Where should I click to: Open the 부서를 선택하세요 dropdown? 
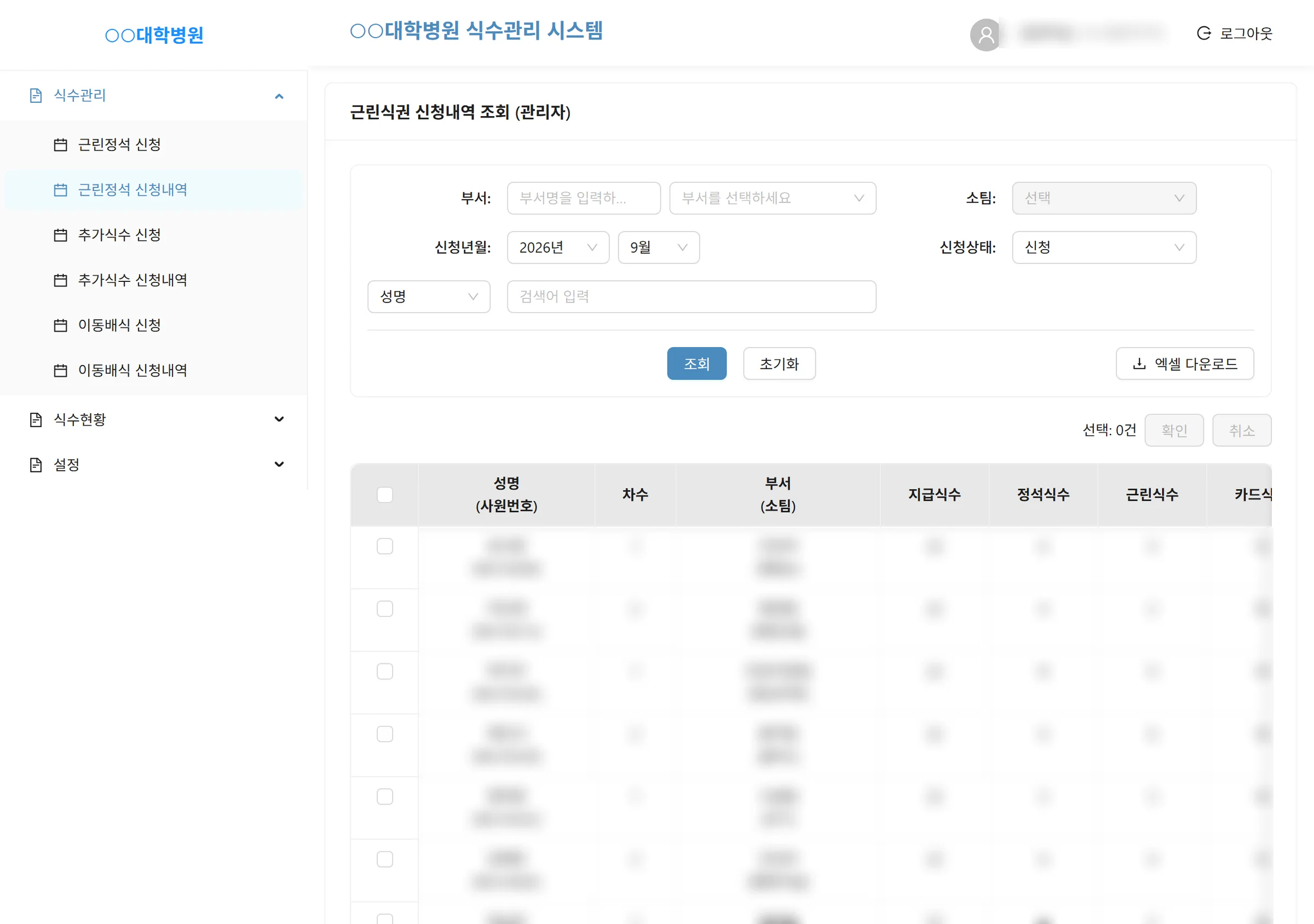click(773, 199)
